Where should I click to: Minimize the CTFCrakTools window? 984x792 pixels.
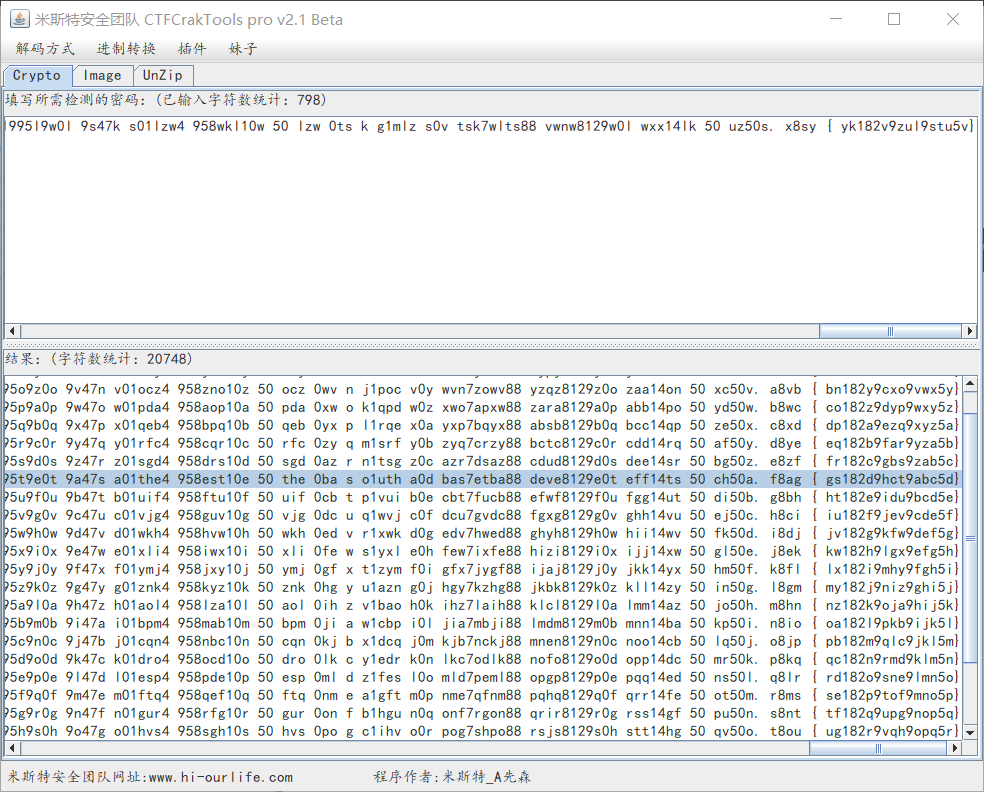click(x=836, y=19)
